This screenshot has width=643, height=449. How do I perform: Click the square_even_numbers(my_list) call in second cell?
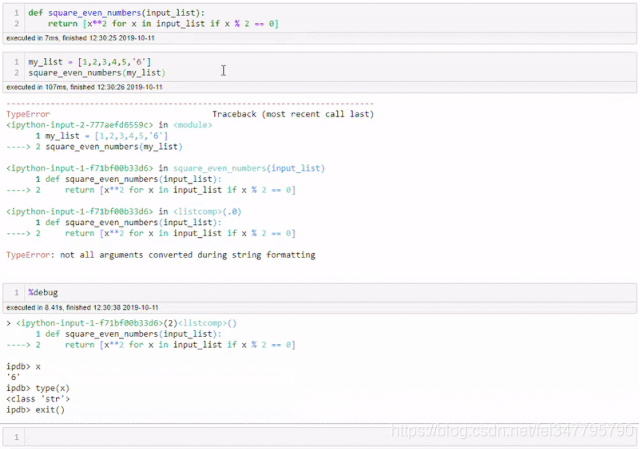pos(97,73)
